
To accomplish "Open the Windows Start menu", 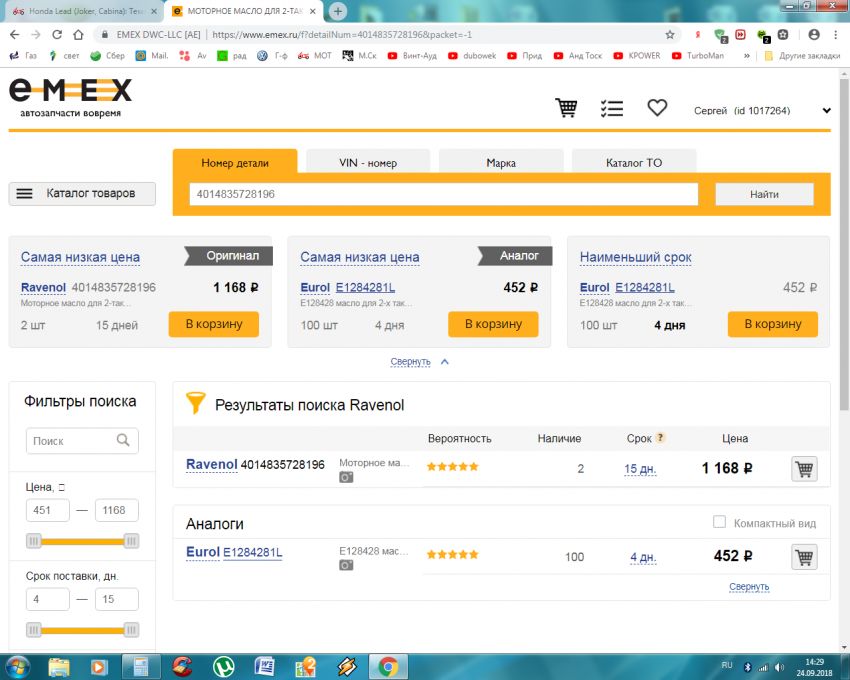I will coord(17,666).
